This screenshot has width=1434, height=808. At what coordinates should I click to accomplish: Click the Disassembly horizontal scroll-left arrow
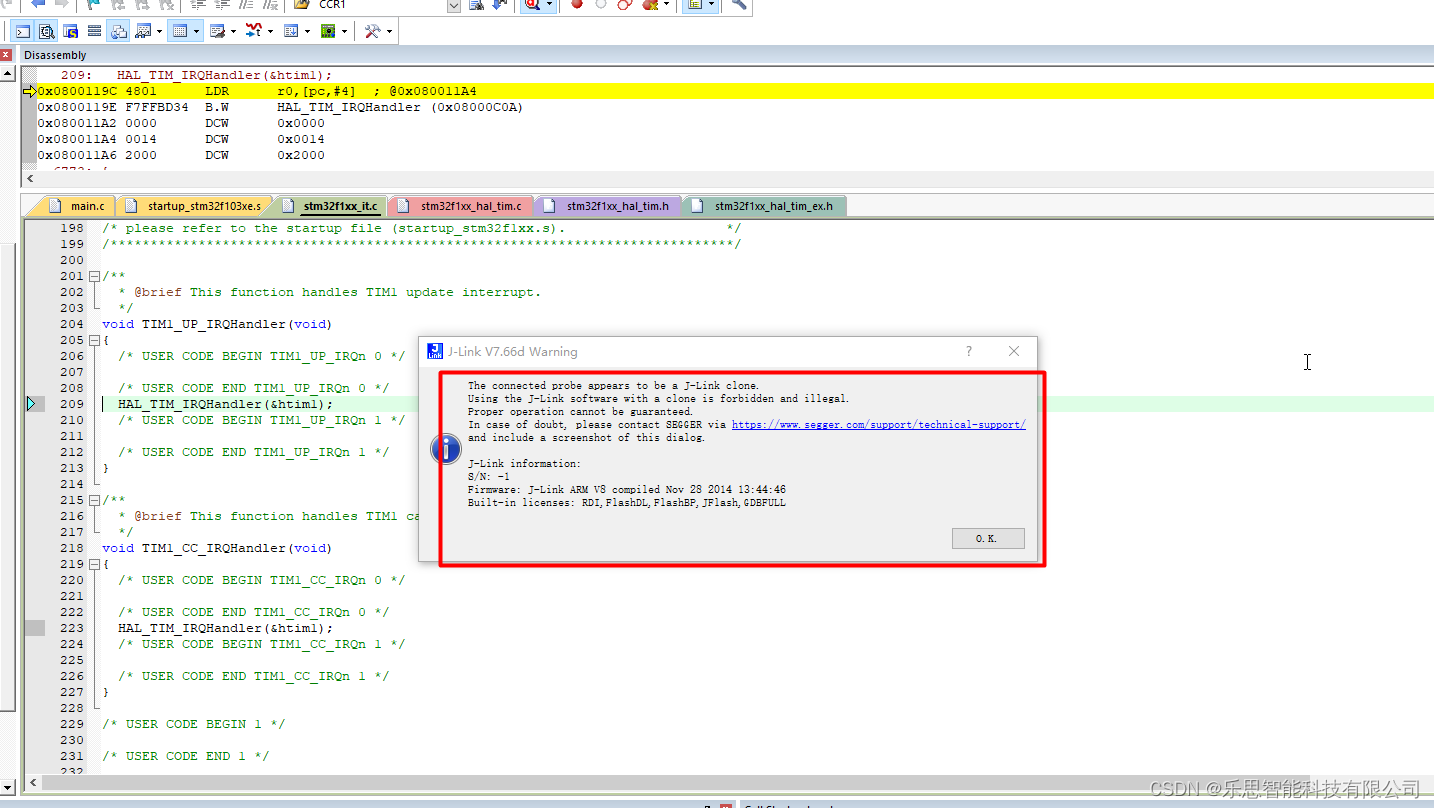coord(30,178)
